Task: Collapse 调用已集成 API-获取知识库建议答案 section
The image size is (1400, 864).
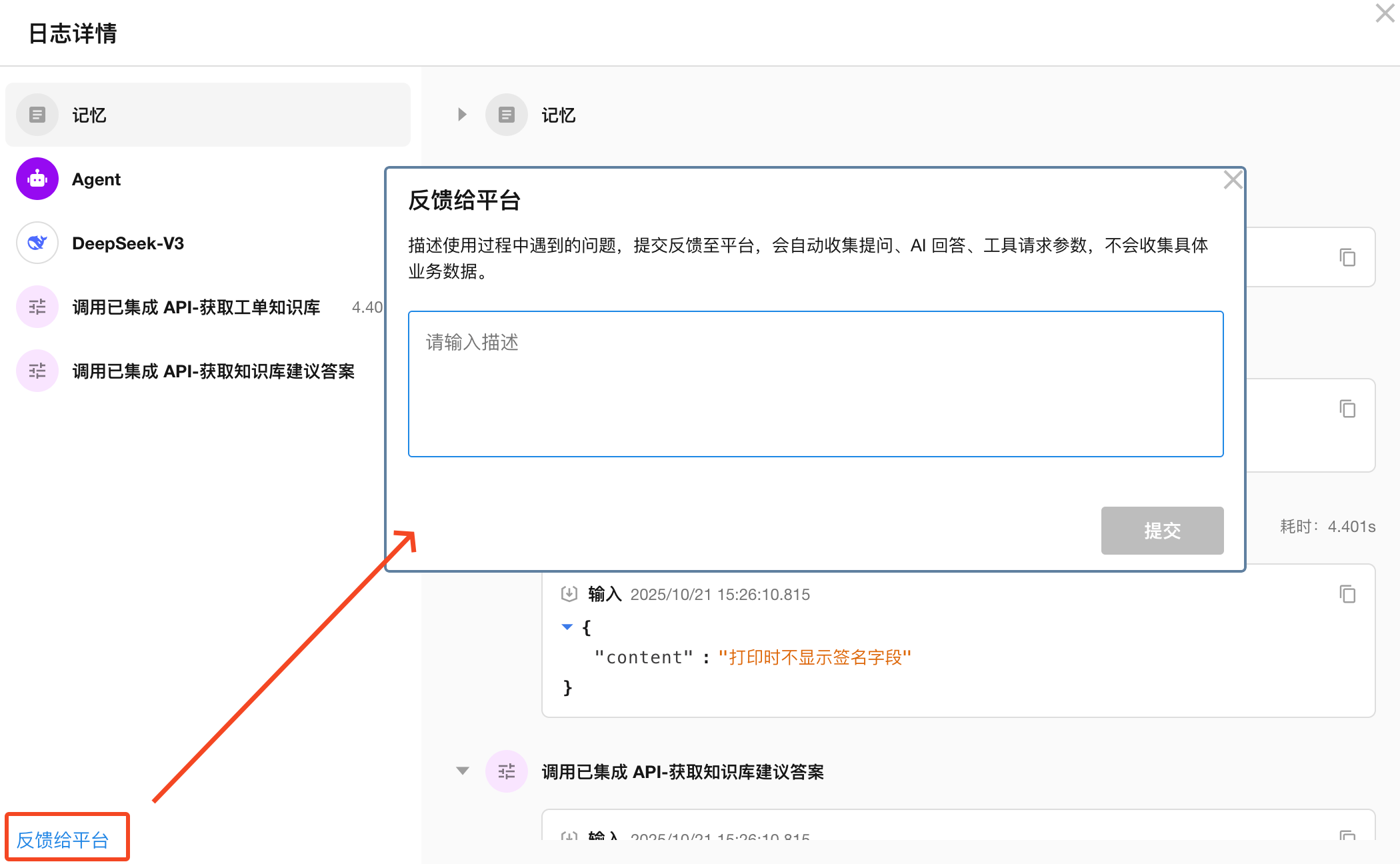Action: [462, 771]
